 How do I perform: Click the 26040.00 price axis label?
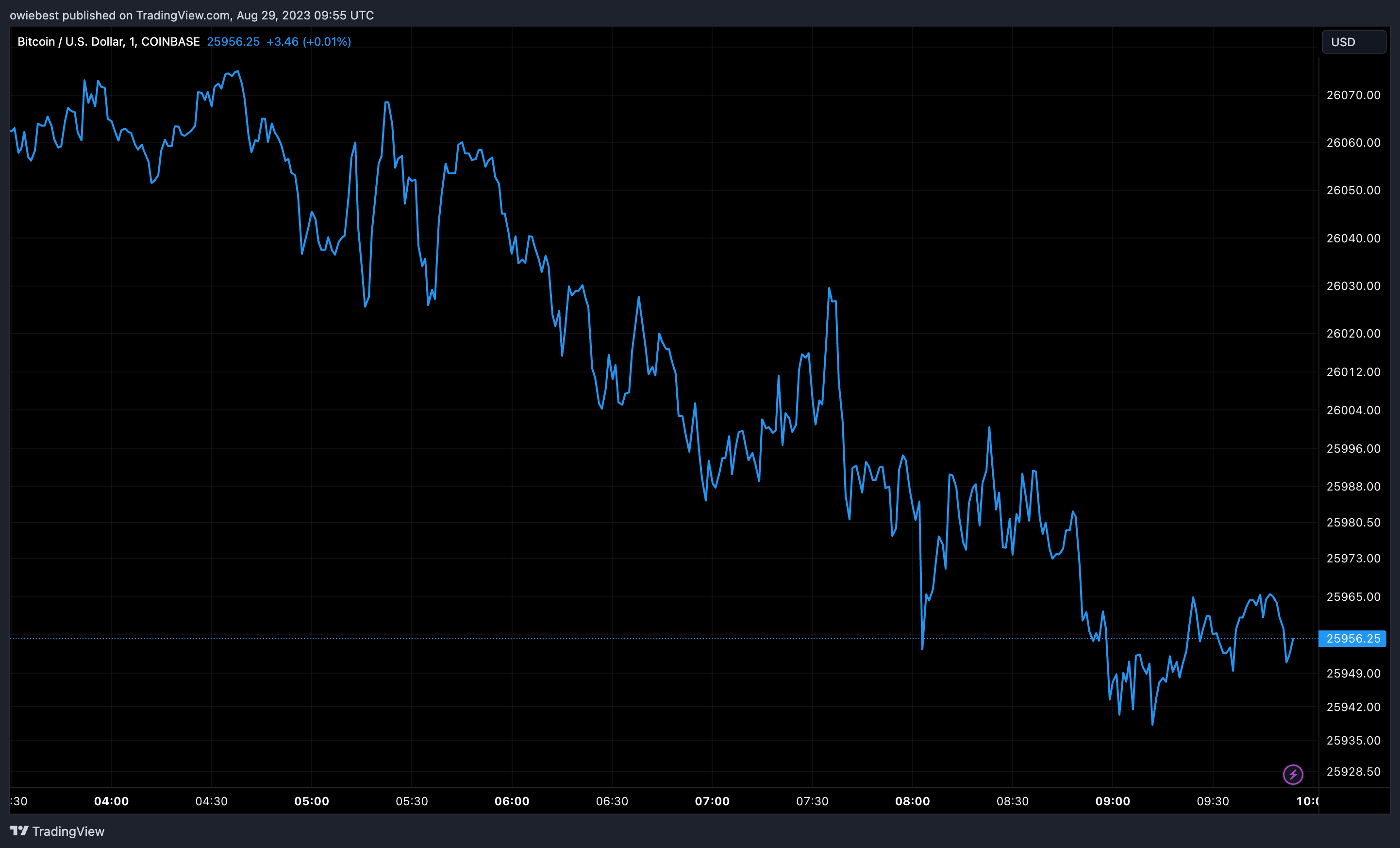coord(1353,238)
